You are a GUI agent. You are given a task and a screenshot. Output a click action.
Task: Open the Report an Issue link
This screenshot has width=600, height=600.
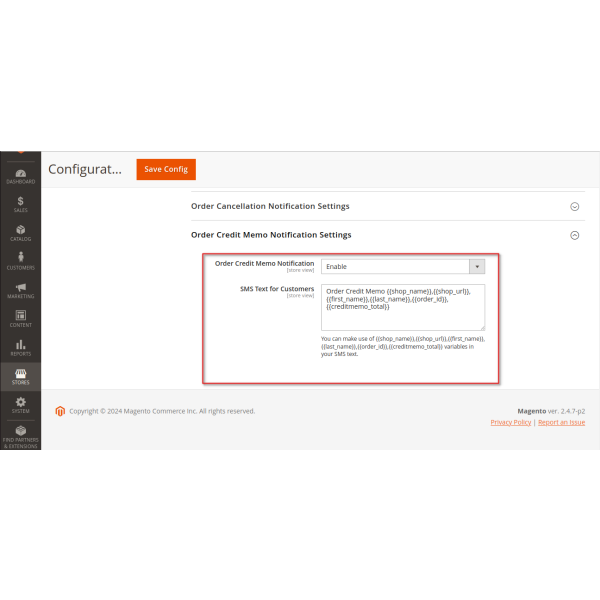[562, 422]
